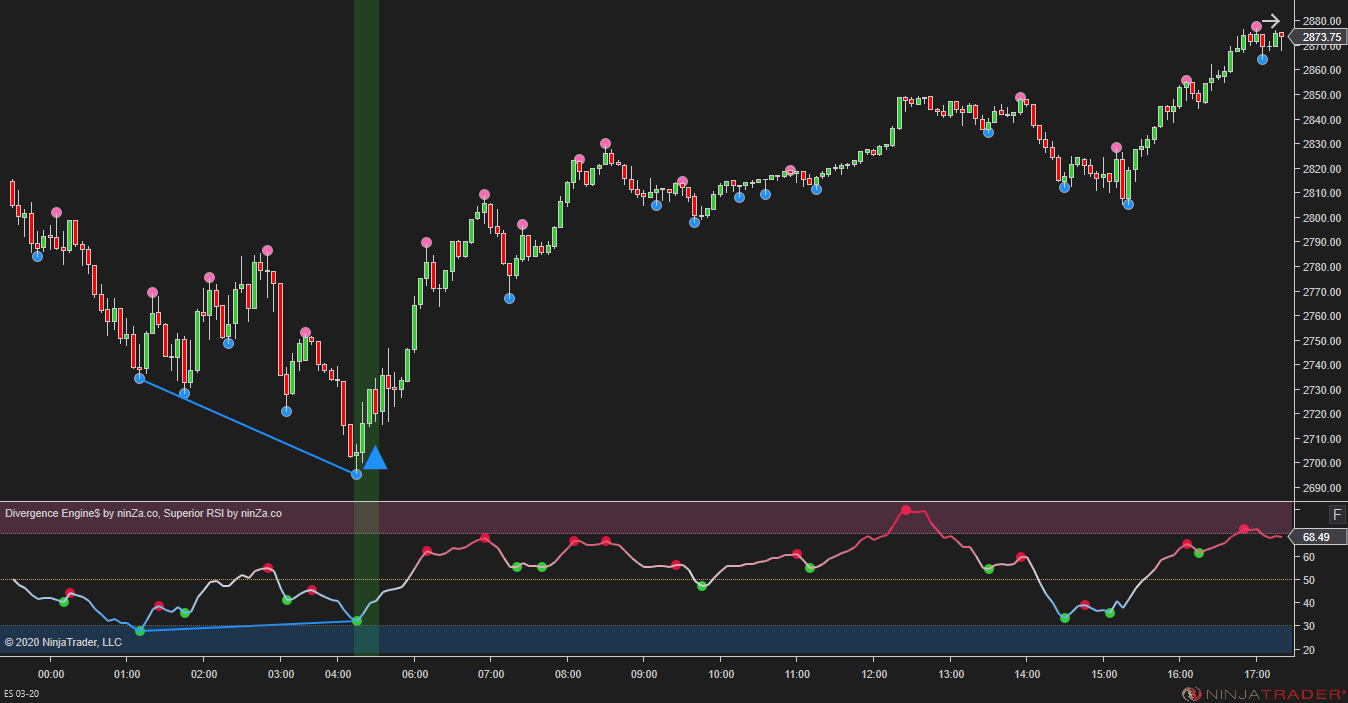1348x703 pixels.
Task: Click the Superior RSI by ninZa.co label
Action: click(224, 512)
